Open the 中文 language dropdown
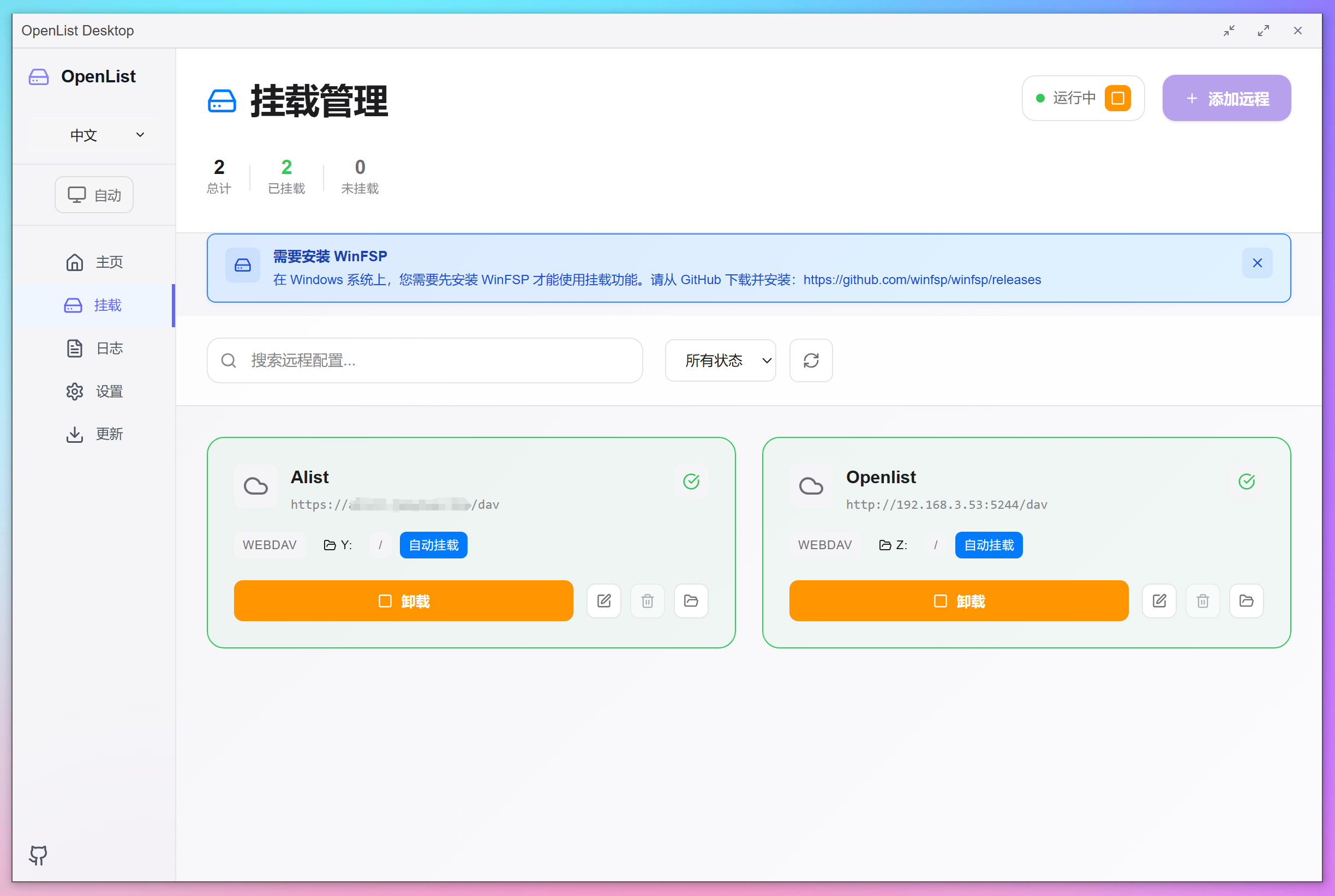Screen dimensions: 1335x896 pyautogui.click(x=93, y=135)
